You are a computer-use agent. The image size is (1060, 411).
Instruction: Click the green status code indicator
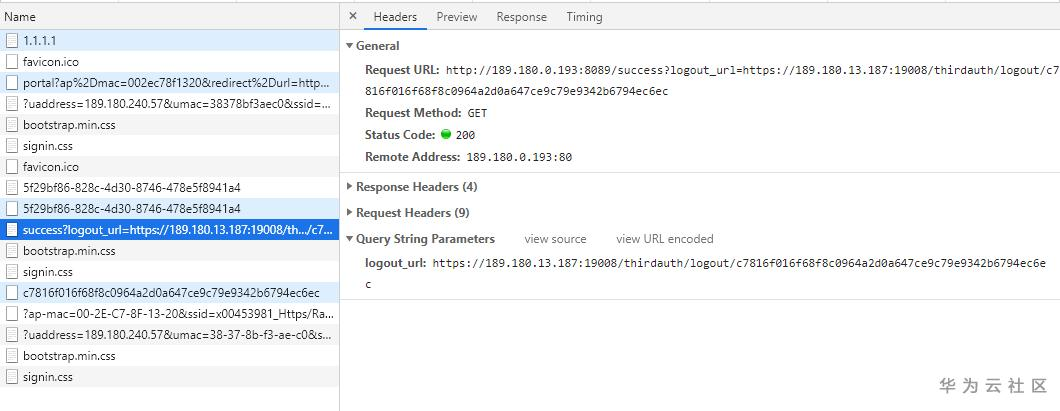[x=446, y=135]
